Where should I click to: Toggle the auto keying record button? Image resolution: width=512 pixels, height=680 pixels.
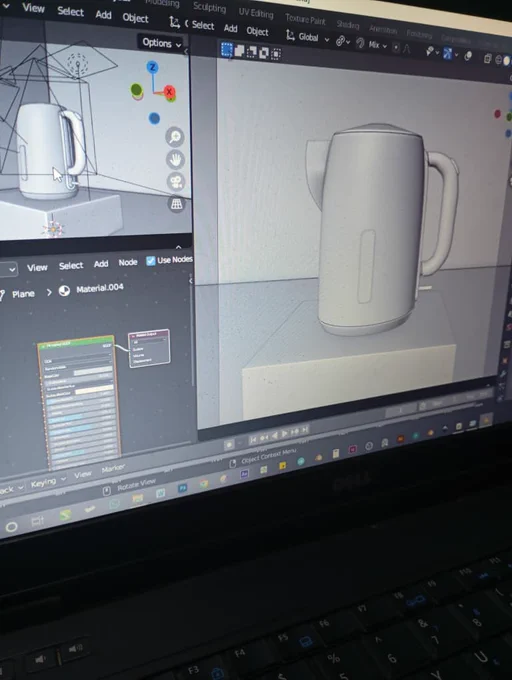coord(229,444)
